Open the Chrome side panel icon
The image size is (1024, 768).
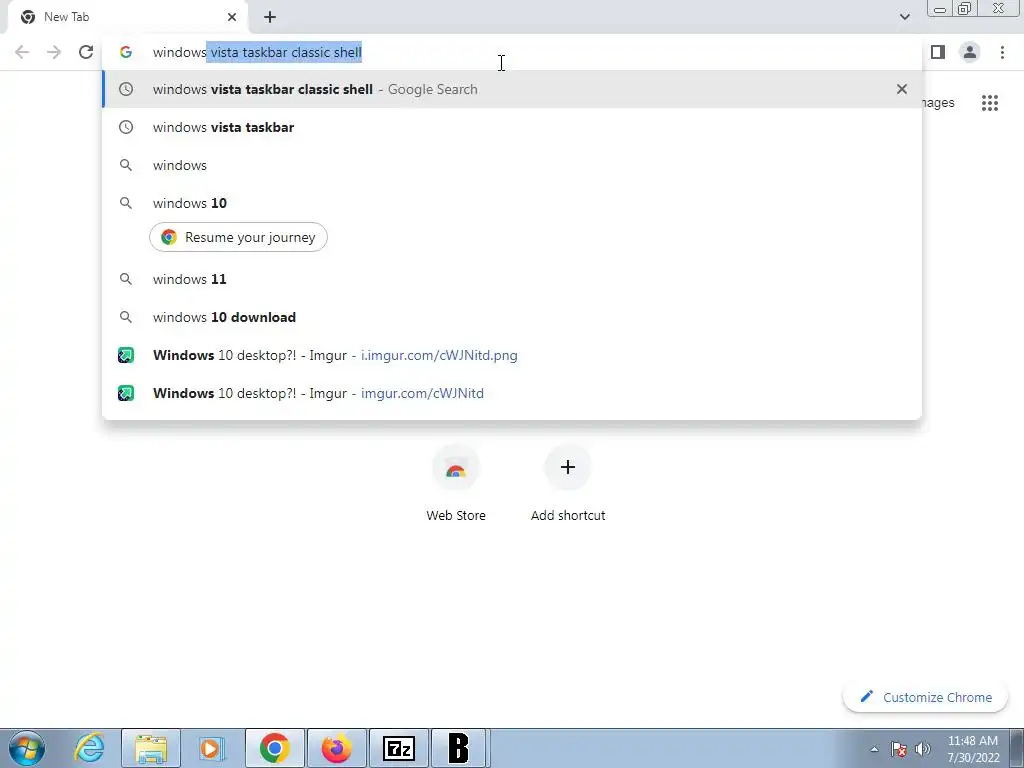coord(938,52)
